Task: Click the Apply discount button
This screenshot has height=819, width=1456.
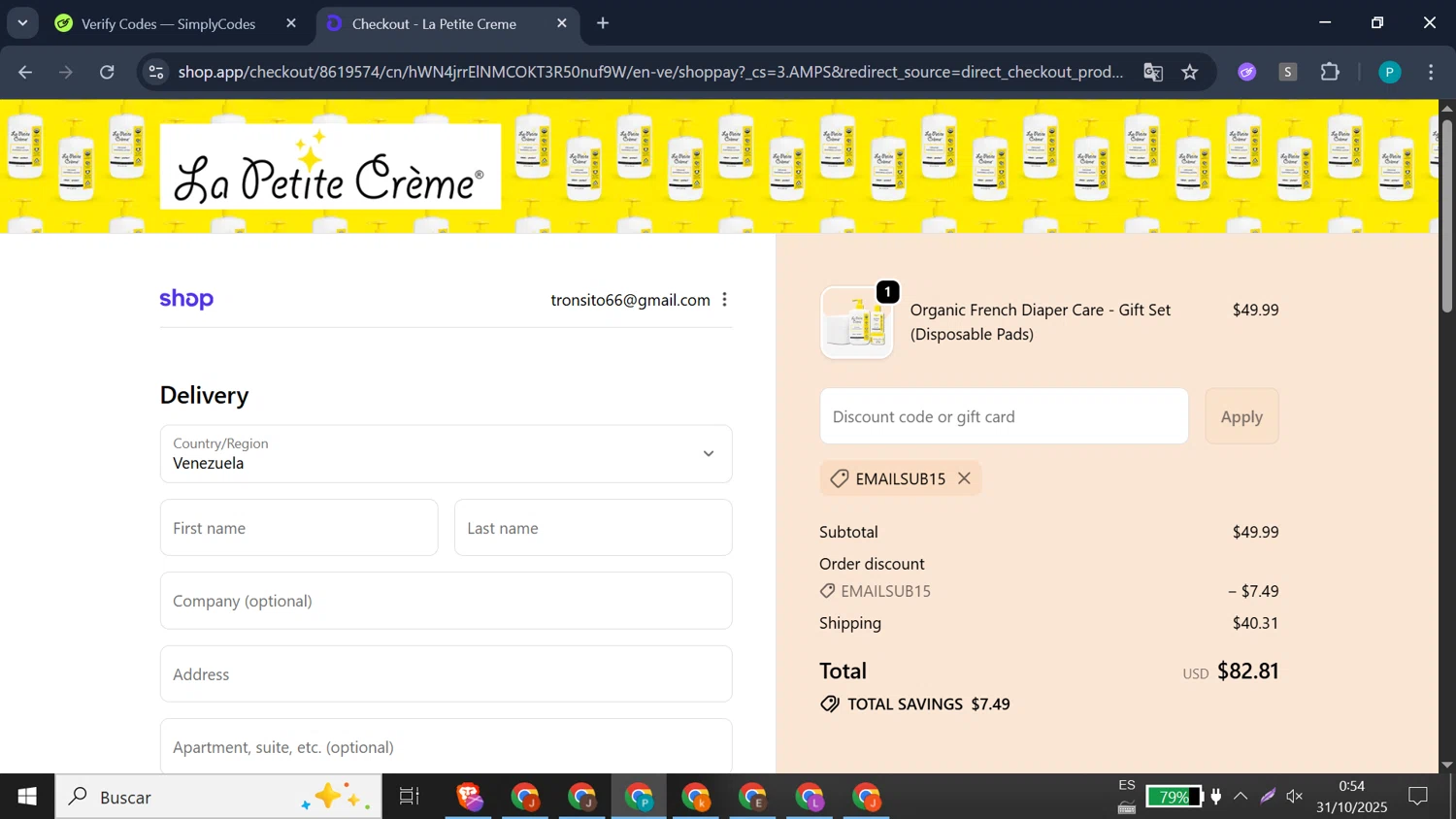Action: click(1241, 416)
